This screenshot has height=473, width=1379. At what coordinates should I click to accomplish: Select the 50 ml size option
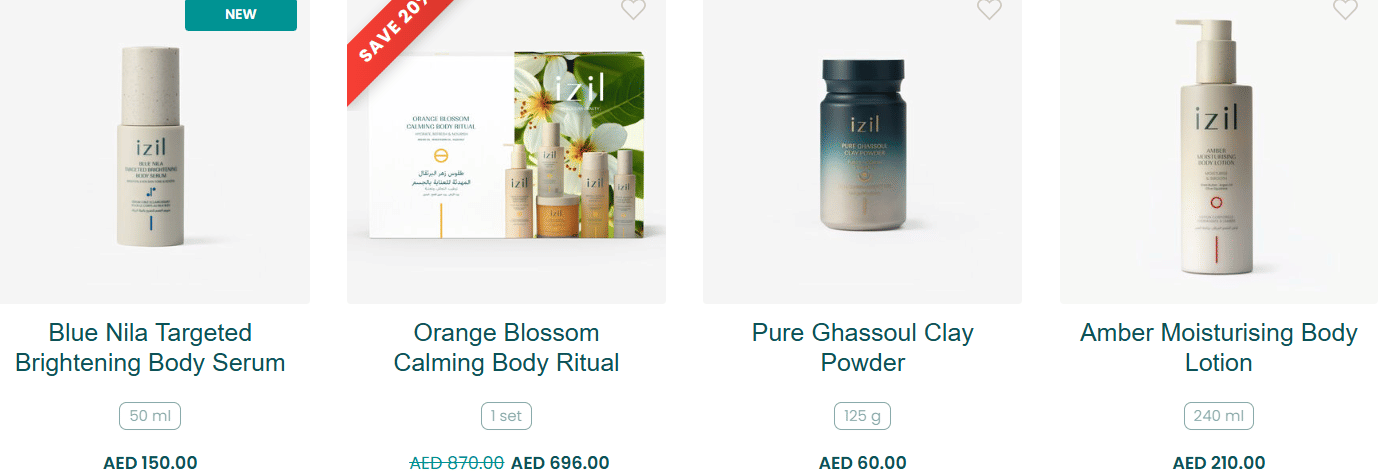click(x=150, y=416)
